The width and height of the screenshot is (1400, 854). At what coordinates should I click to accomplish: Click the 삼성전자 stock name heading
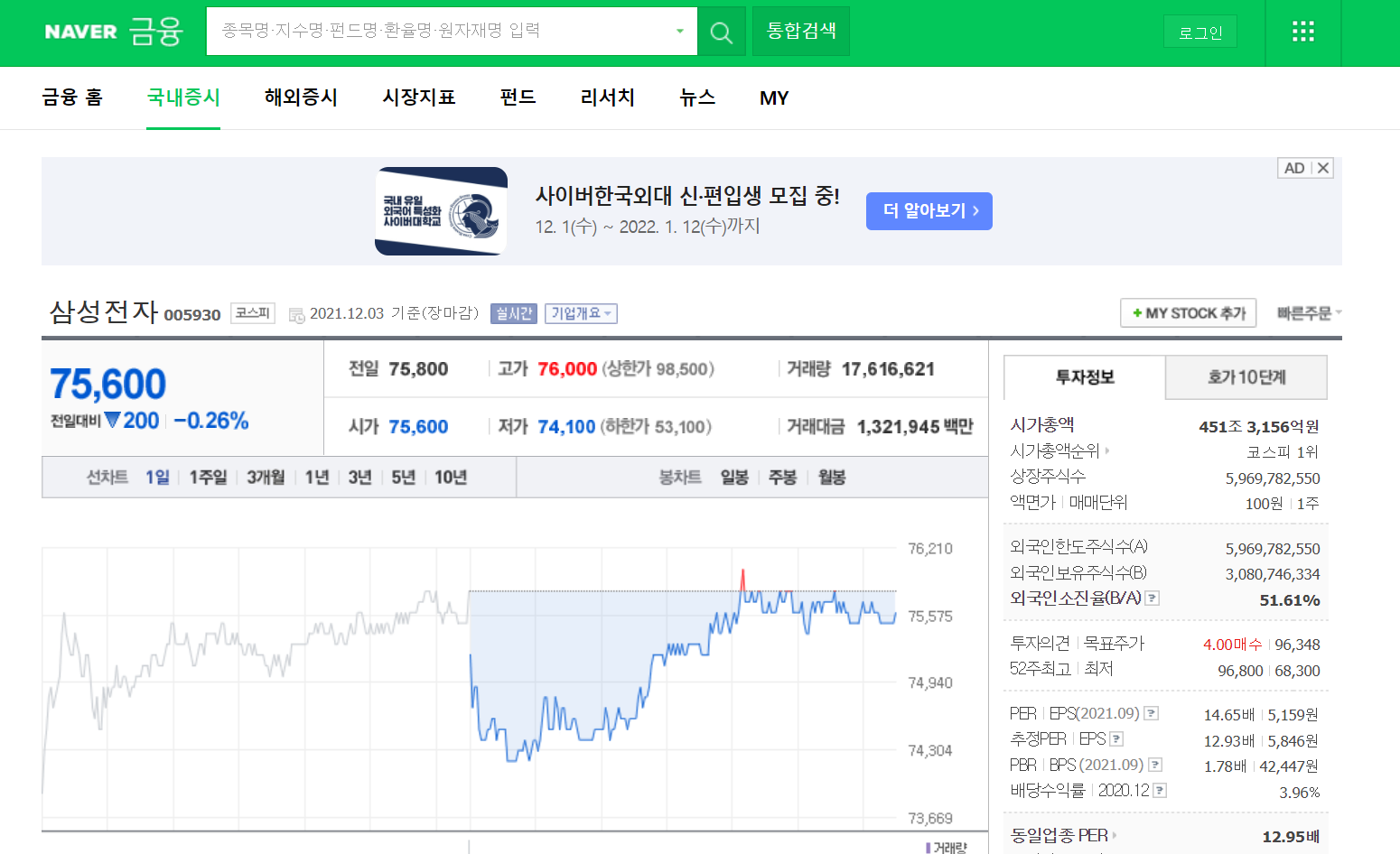(x=104, y=311)
